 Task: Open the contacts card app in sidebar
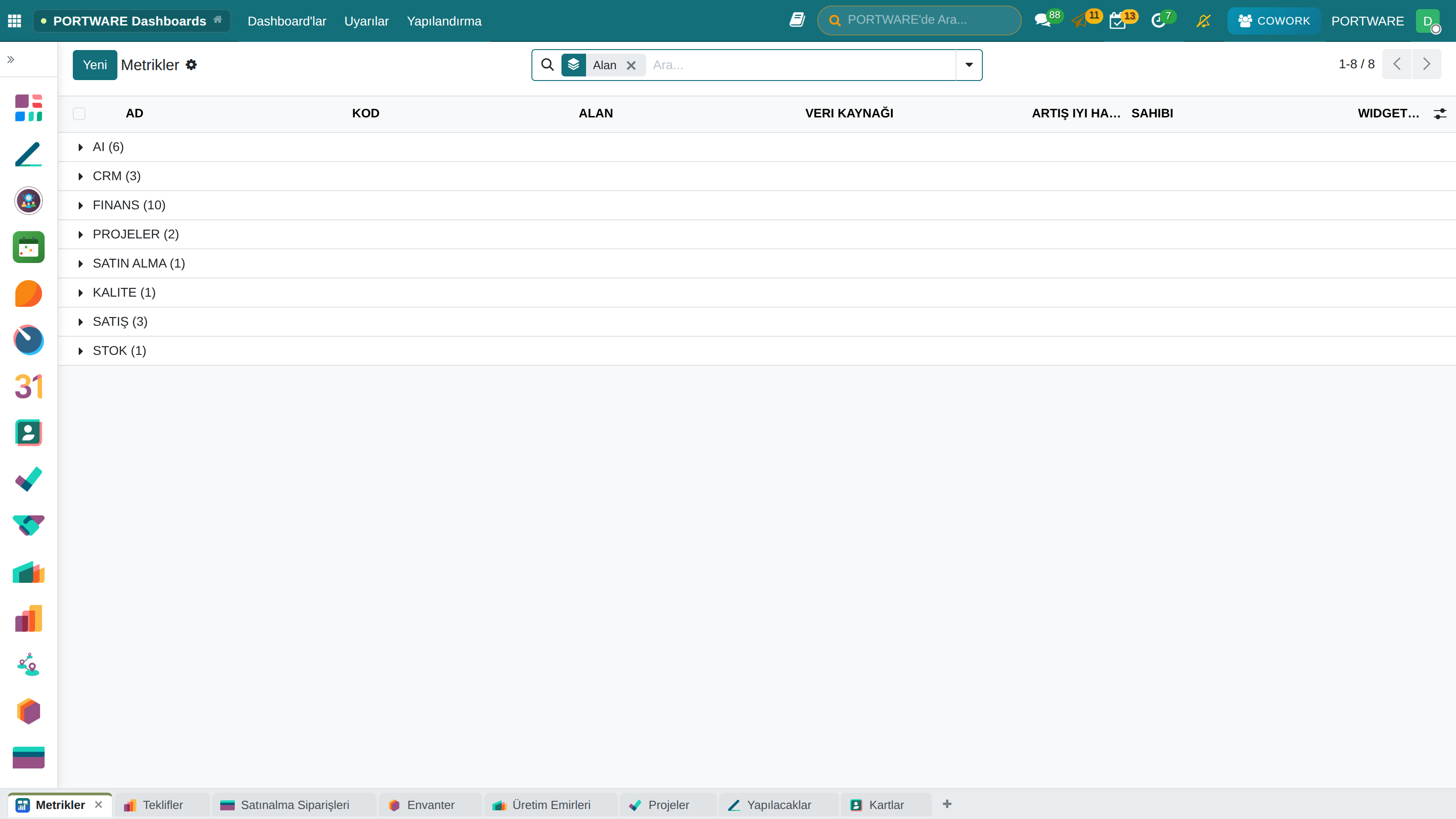tap(29, 433)
